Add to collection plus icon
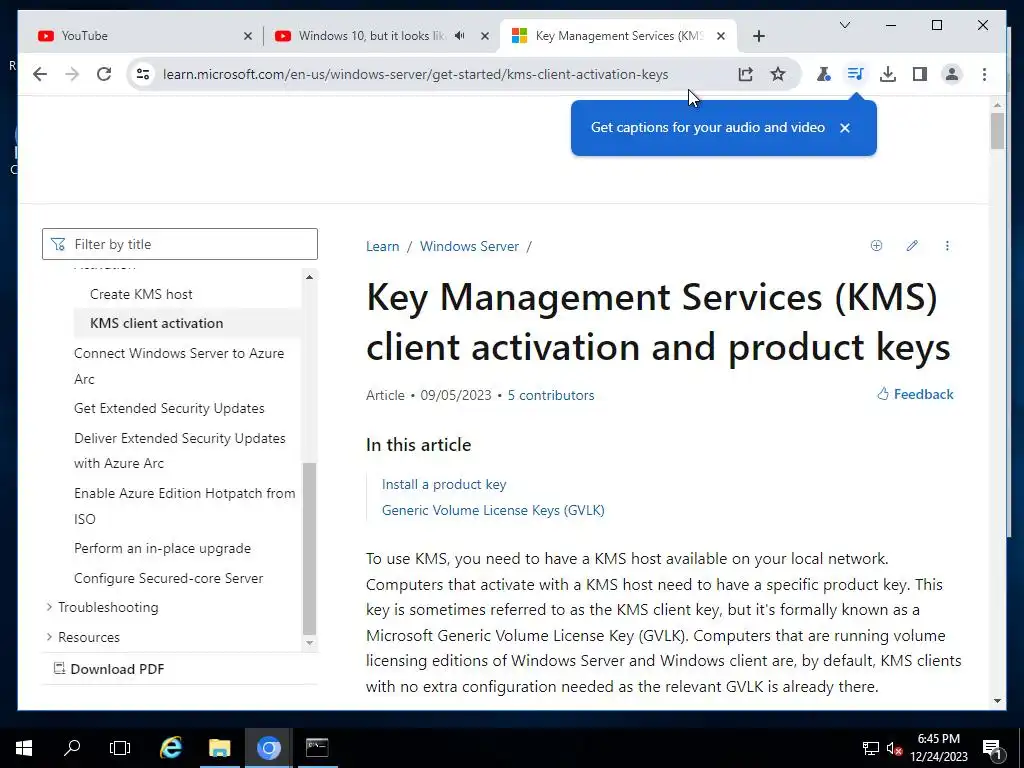Image resolution: width=1024 pixels, height=768 pixels. [x=876, y=246]
